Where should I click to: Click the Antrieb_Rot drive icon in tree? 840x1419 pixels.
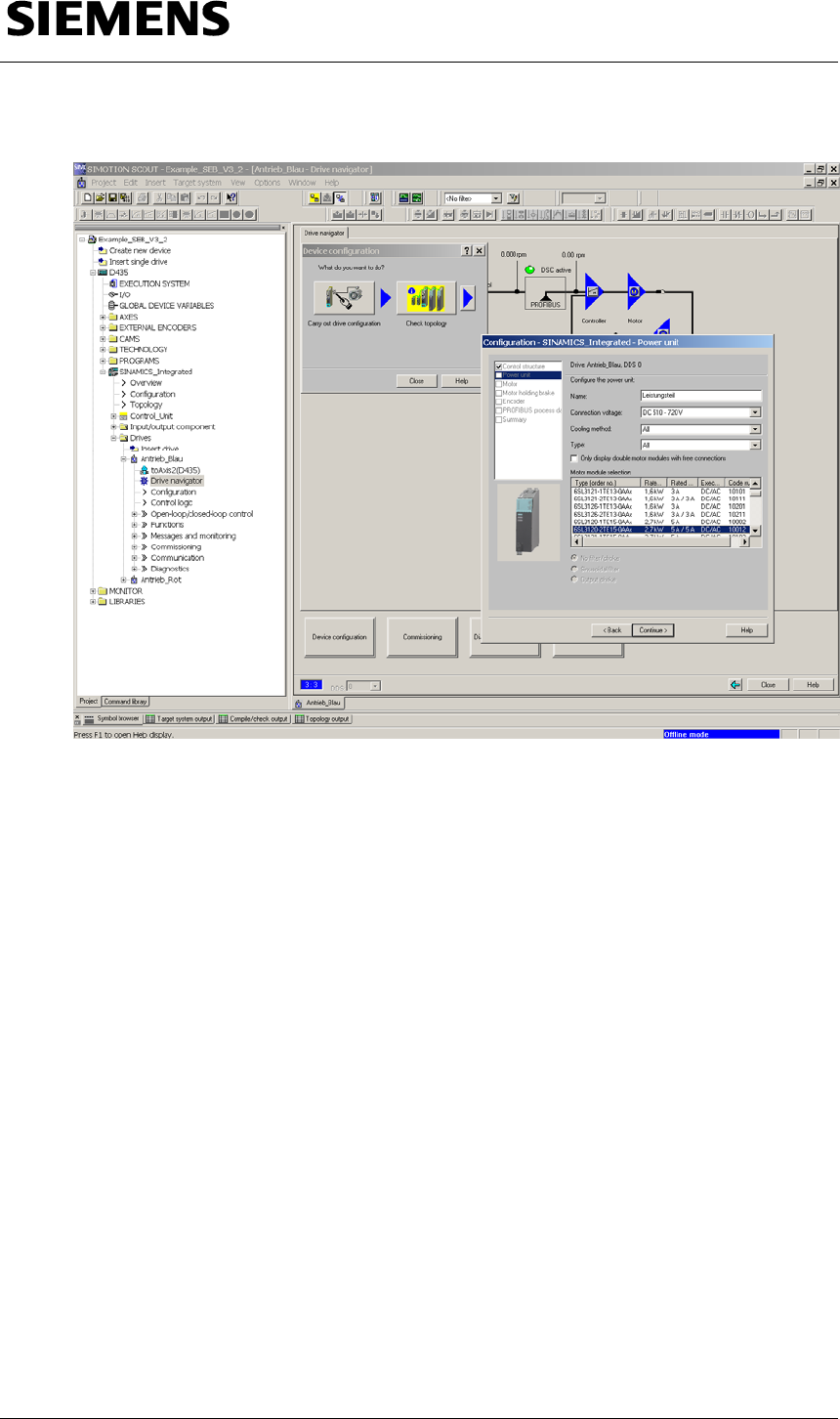(134, 580)
